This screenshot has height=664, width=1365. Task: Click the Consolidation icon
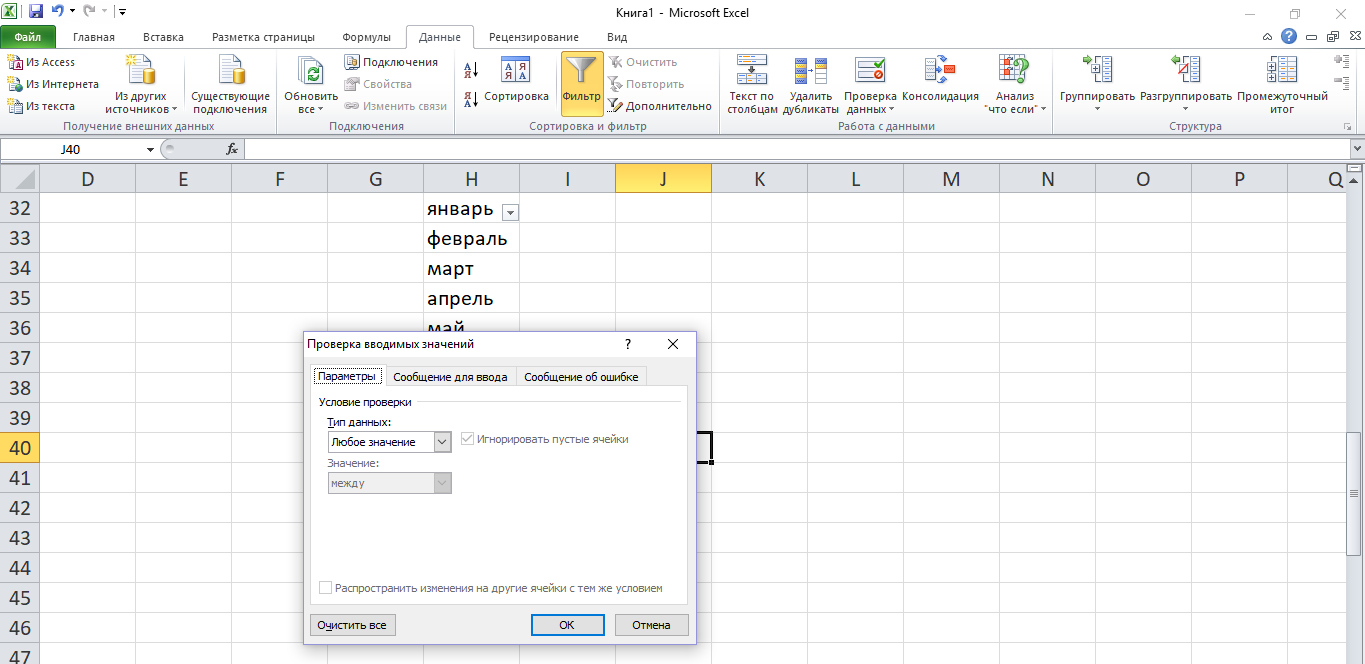click(x=939, y=70)
